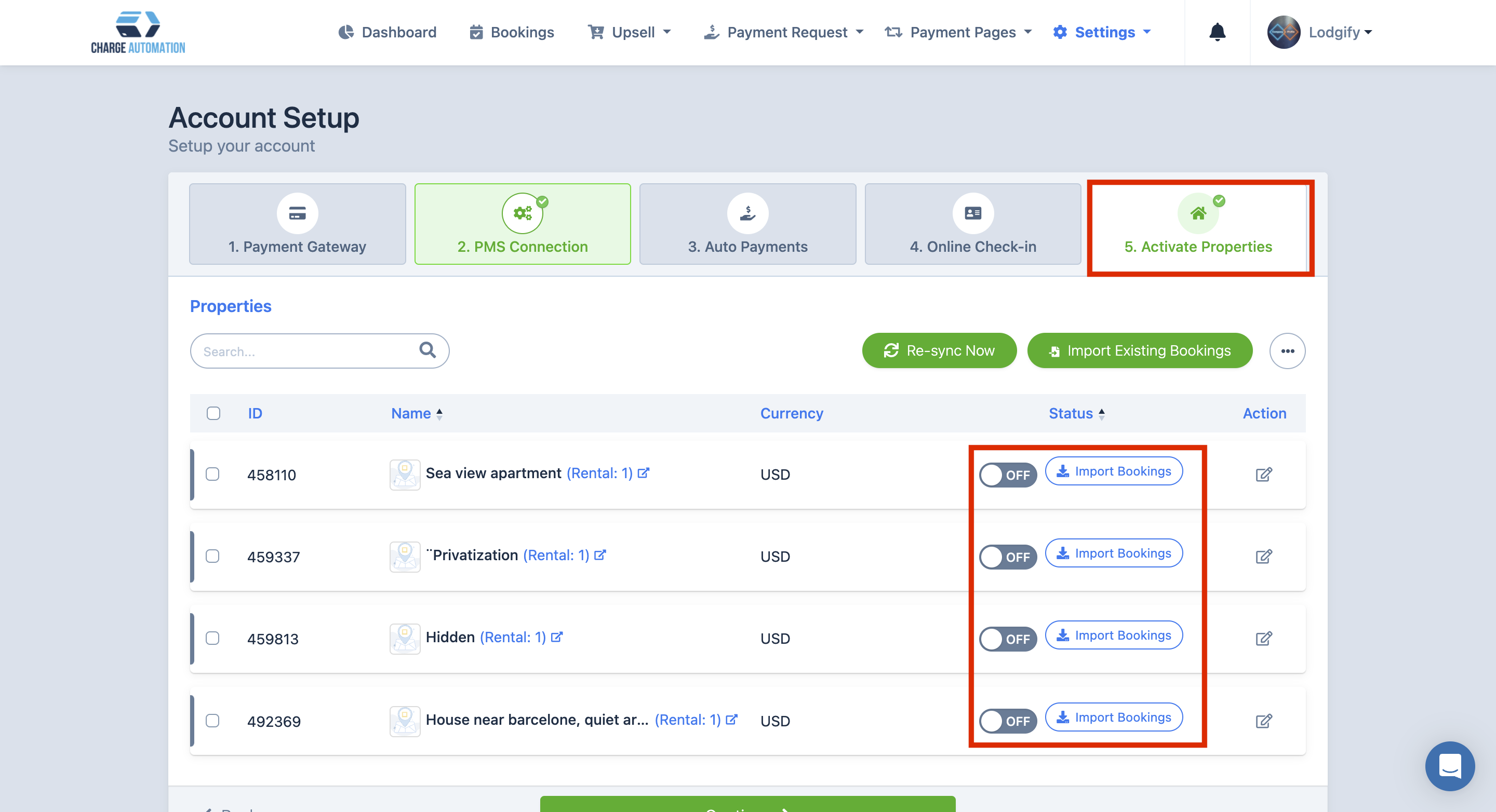Open the Payment Request dropdown
The image size is (1496, 812).
click(x=784, y=33)
